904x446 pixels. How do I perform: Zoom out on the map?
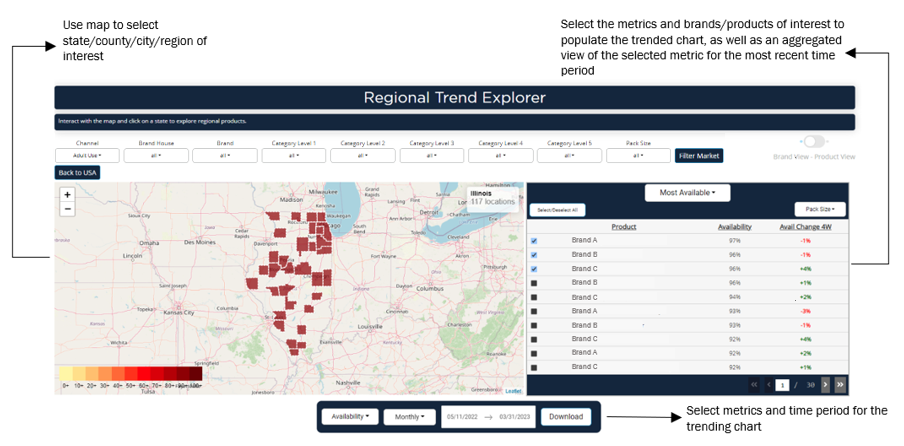click(67, 209)
